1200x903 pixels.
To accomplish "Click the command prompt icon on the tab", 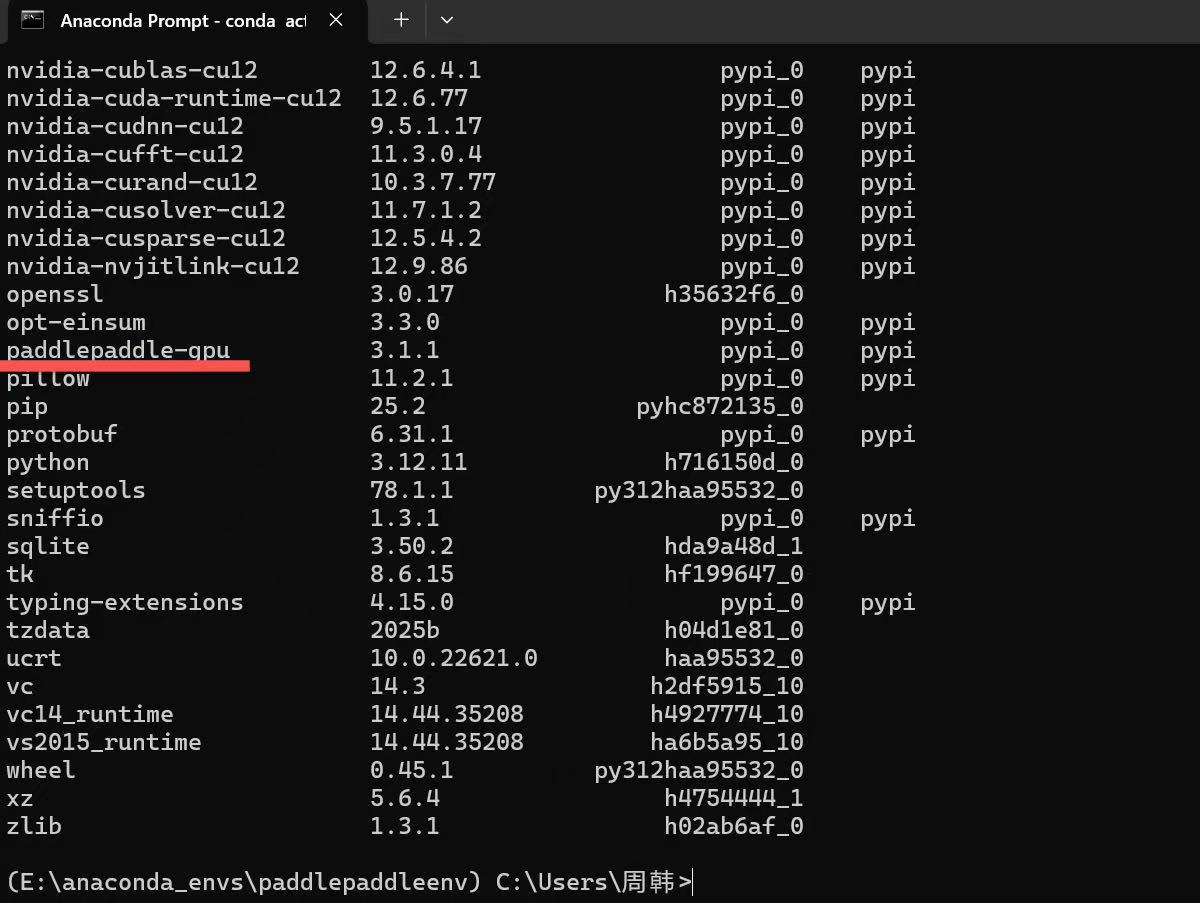I will pos(33,20).
